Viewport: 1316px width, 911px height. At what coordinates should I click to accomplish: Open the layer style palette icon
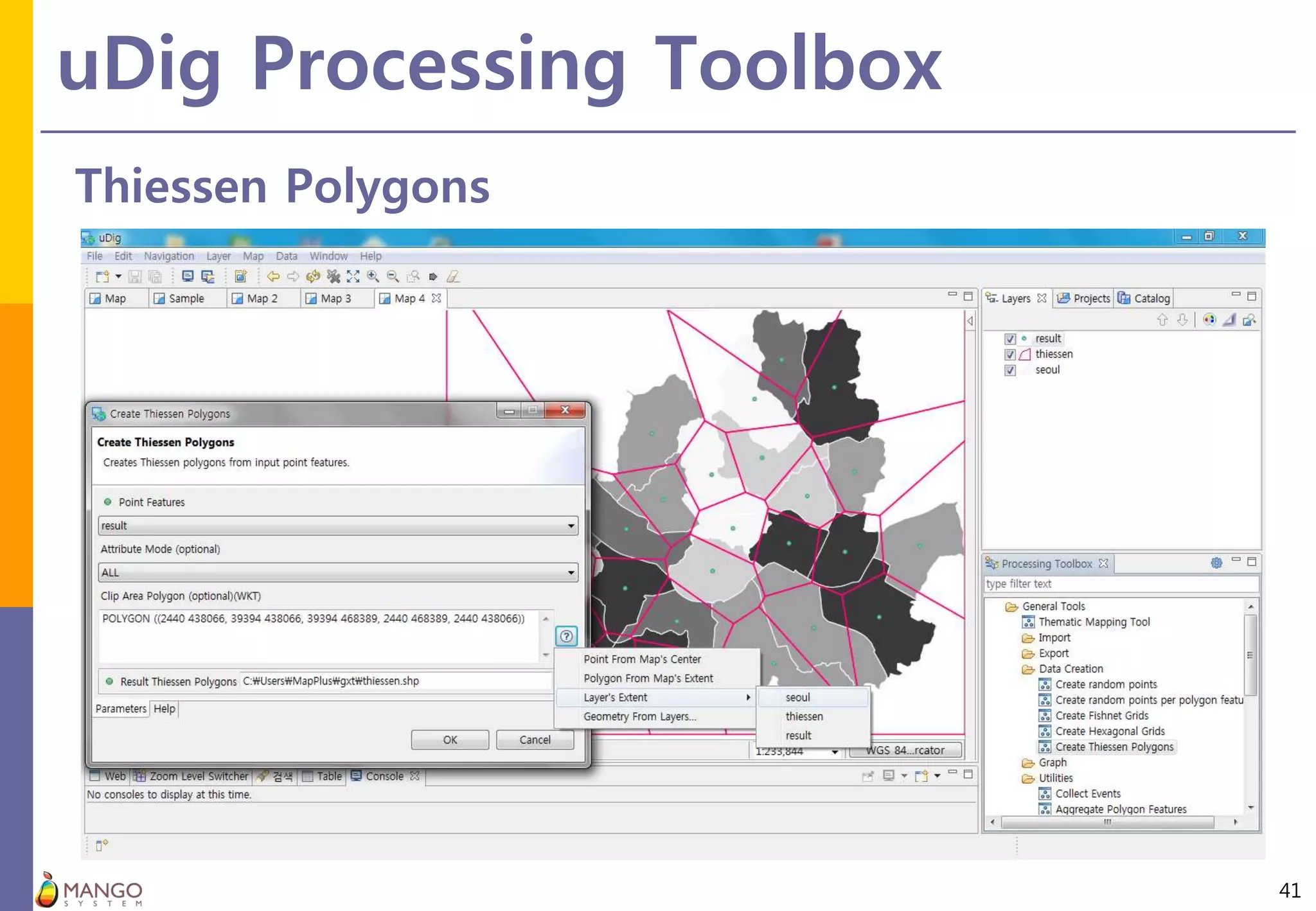[x=1209, y=320]
